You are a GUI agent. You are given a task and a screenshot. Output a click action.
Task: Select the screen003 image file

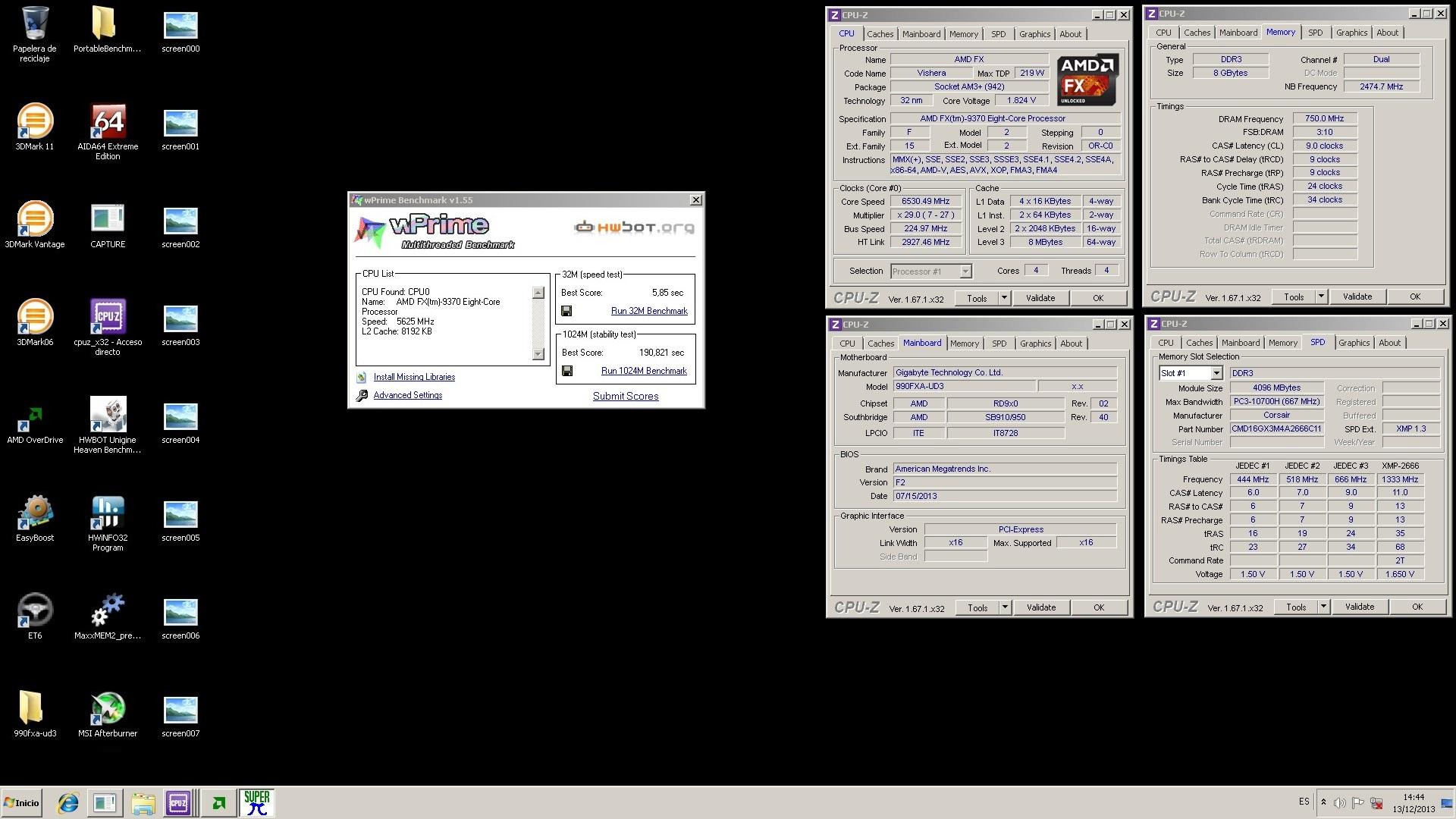point(180,325)
